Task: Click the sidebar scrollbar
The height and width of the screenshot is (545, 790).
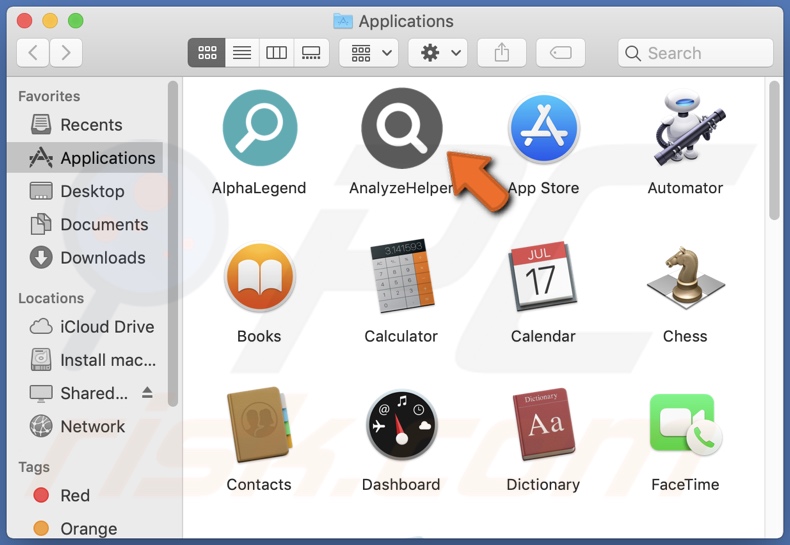Action: point(173,244)
